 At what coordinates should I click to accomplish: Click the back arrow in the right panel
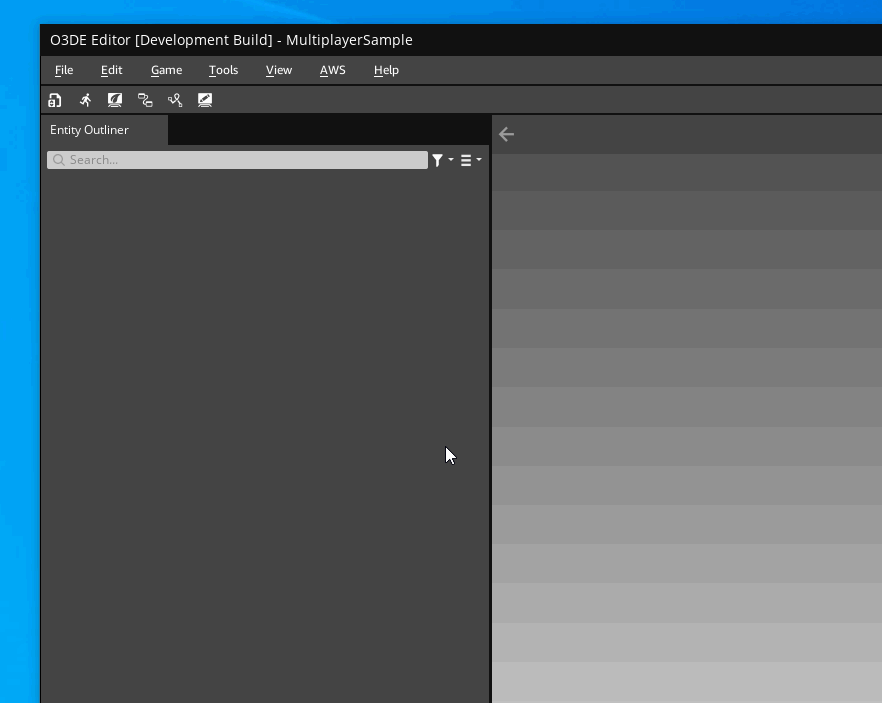point(506,133)
